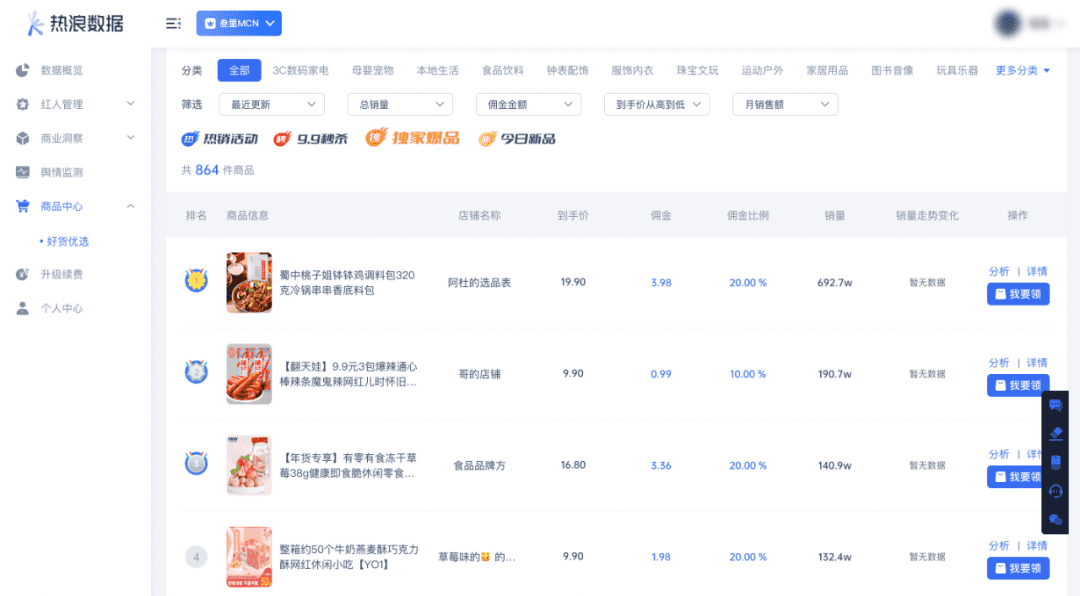Open the 最近更新 filter dropdown
The height and width of the screenshot is (596, 1080).
point(271,104)
